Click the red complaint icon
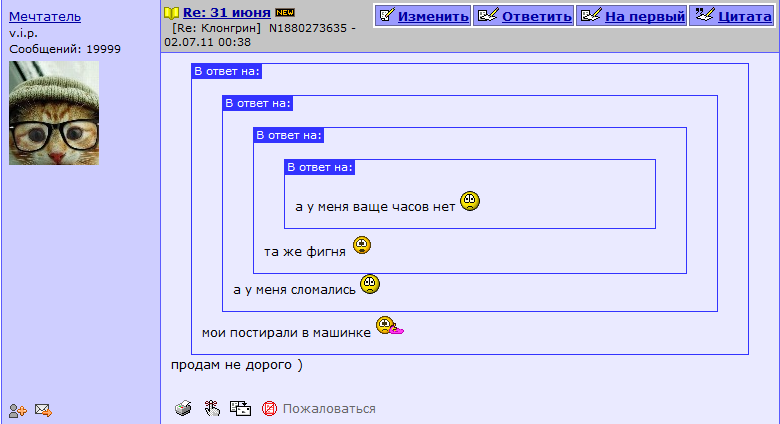Viewport: 780px width, 424px height. coord(269,409)
